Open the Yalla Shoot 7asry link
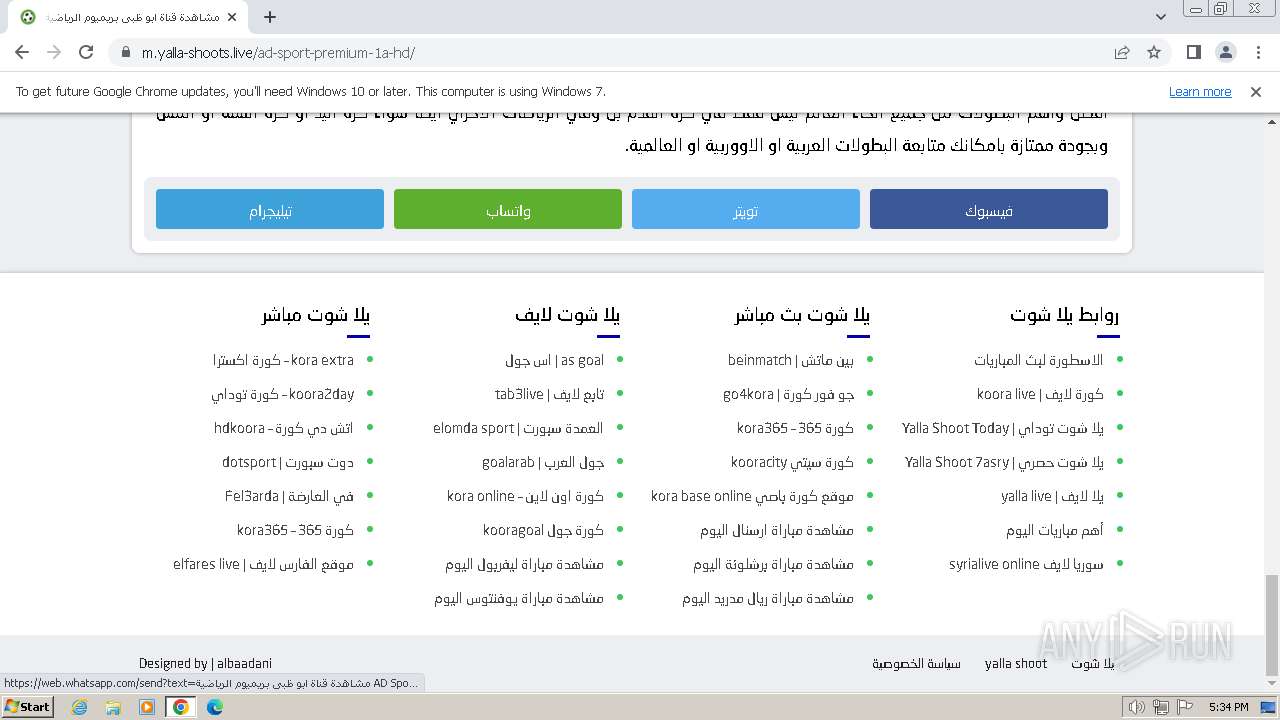This screenshot has width=1280, height=720. point(1004,462)
